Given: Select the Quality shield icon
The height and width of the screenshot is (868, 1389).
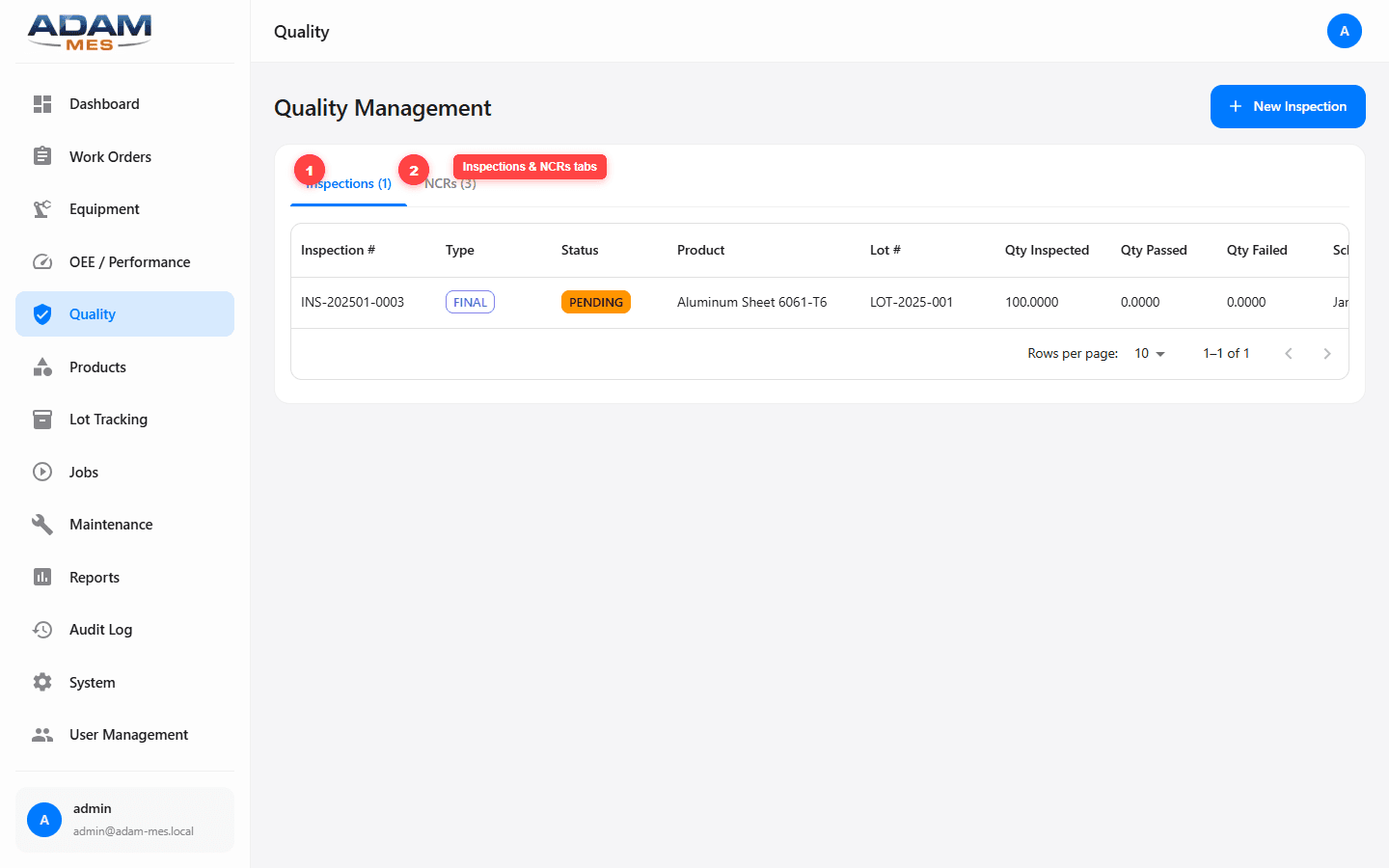Looking at the screenshot, I should pyautogui.click(x=42, y=313).
